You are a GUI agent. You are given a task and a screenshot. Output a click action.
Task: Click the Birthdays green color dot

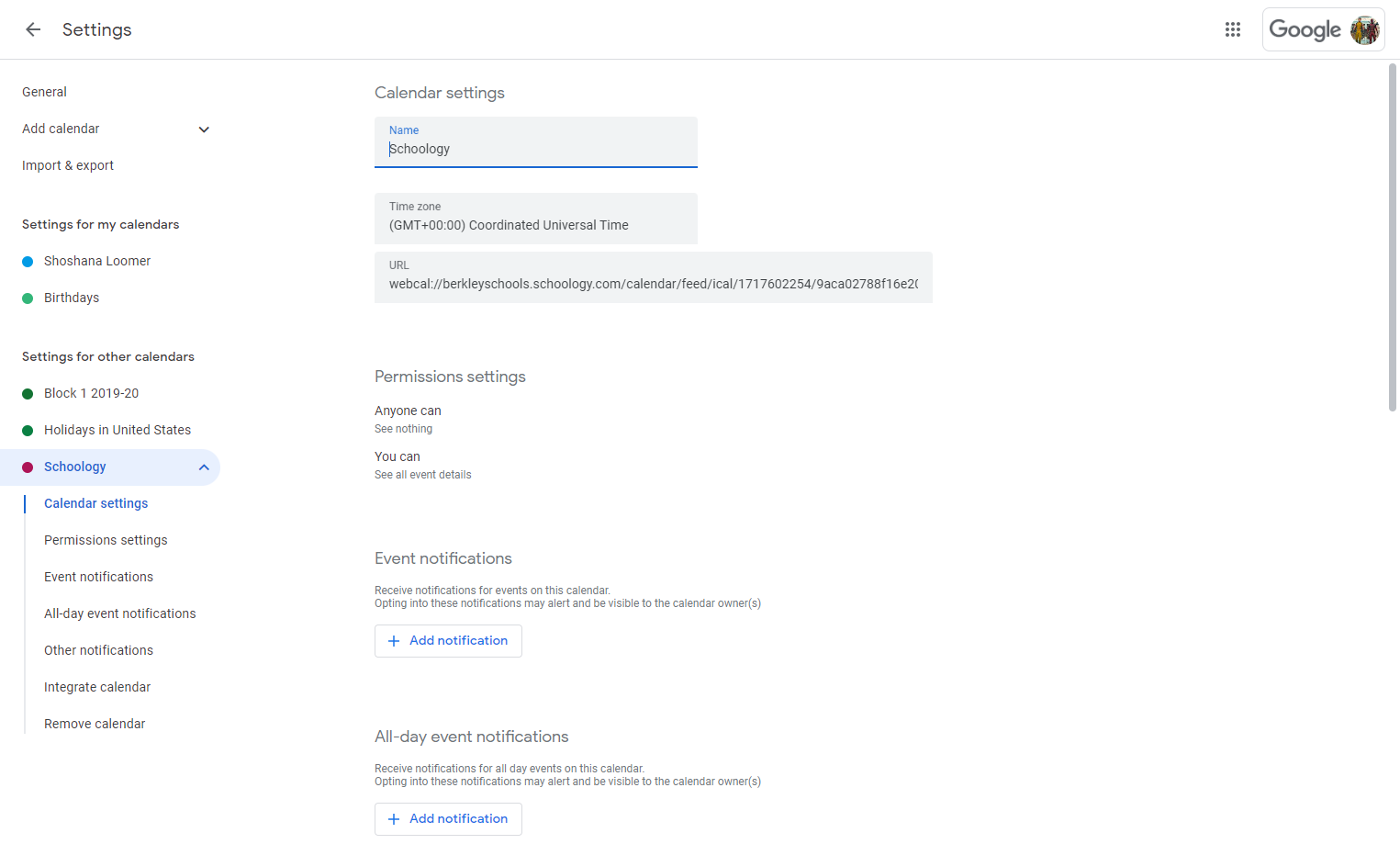point(28,298)
